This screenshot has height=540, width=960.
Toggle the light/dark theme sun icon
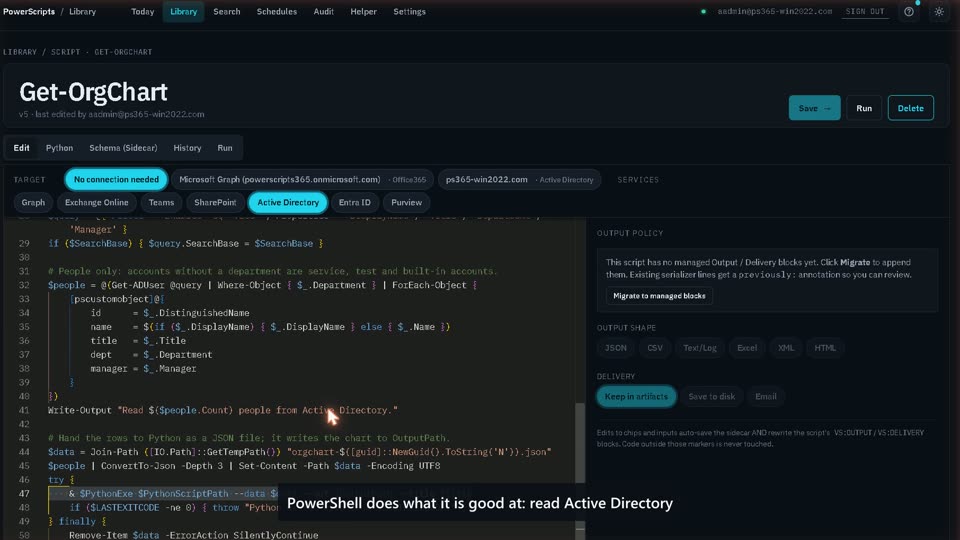tap(939, 12)
